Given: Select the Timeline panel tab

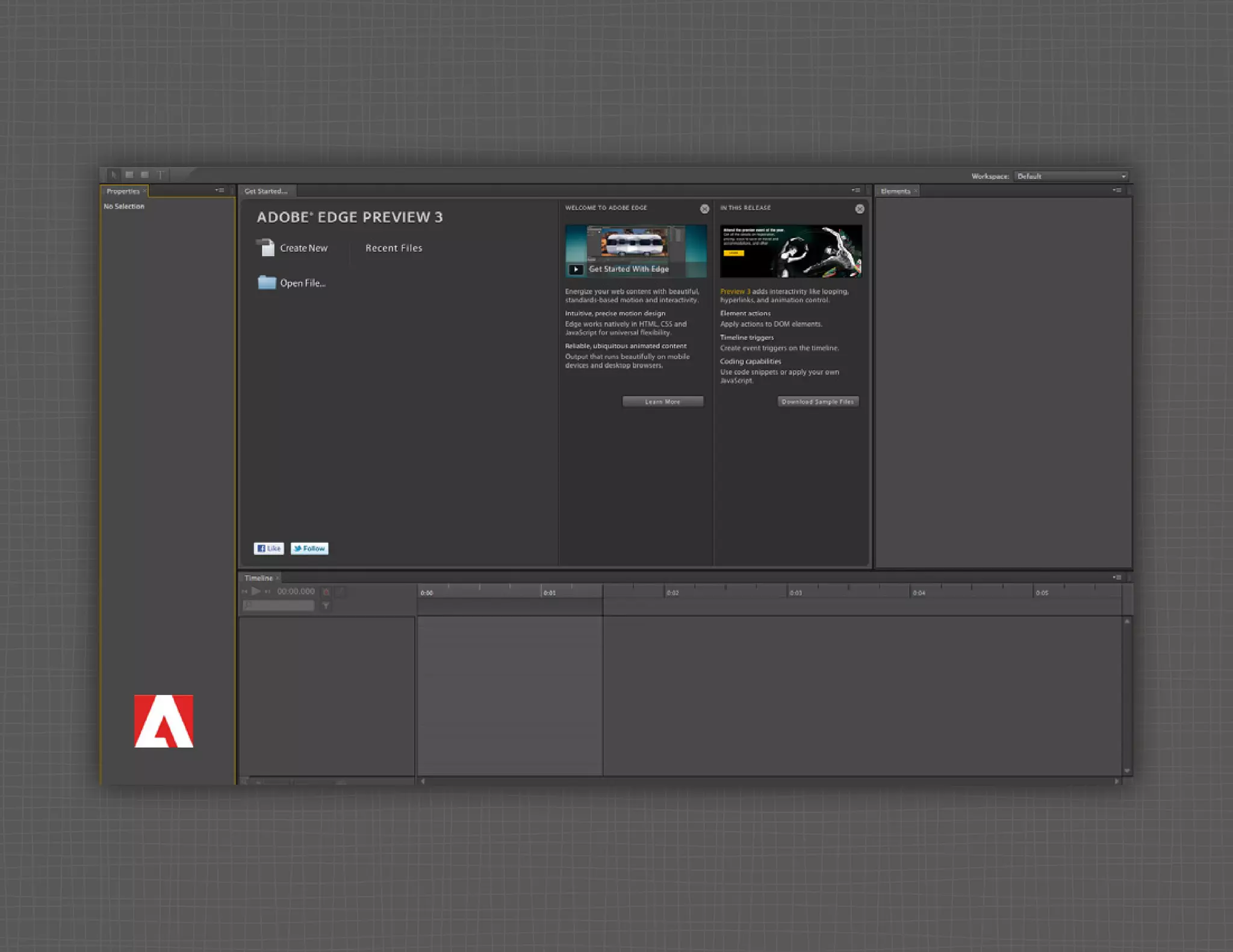Looking at the screenshot, I should 258,578.
